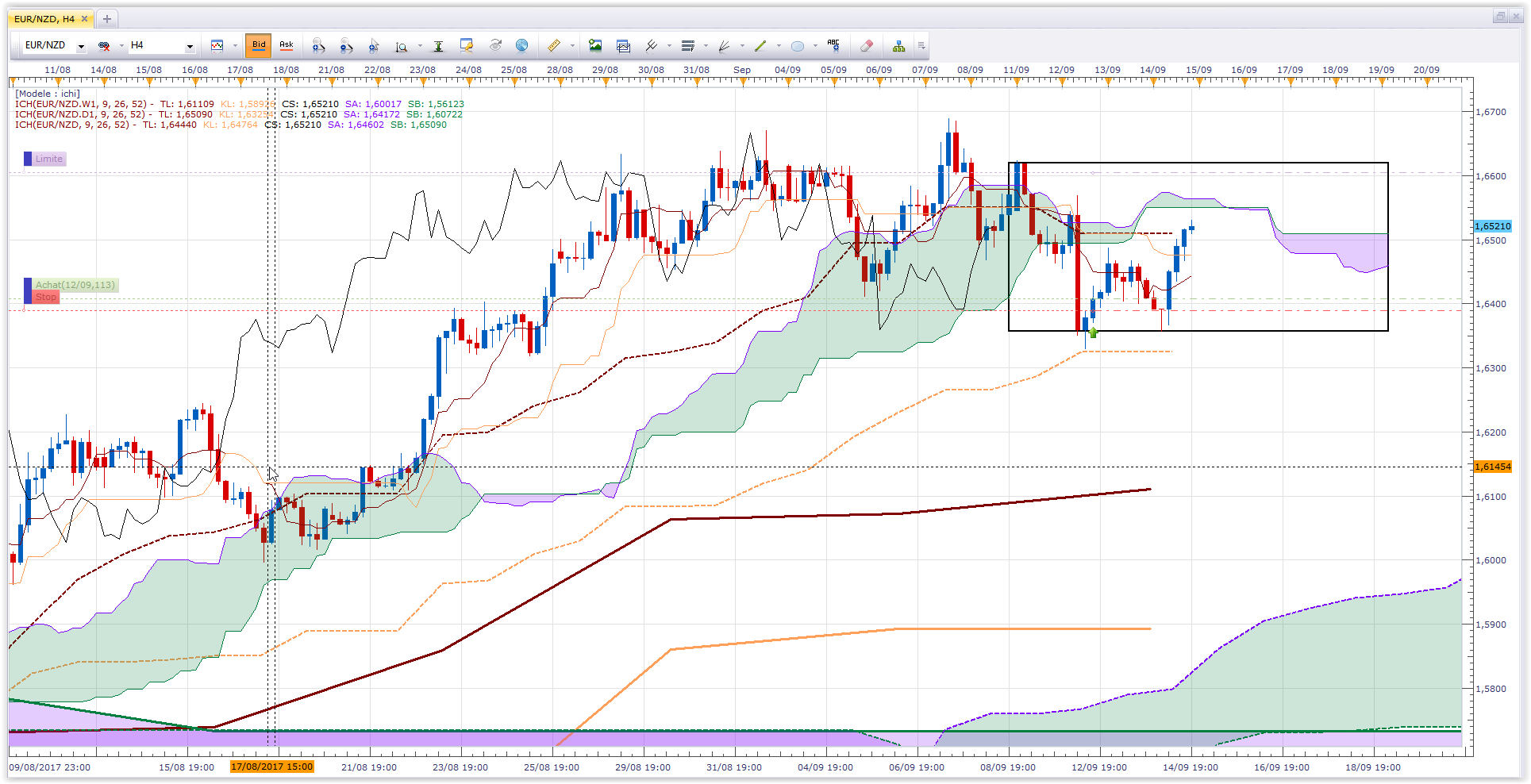Select the ABC text annotation tool
This screenshot has height=784, width=1531.
pyautogui.click(x=833, y=46)
